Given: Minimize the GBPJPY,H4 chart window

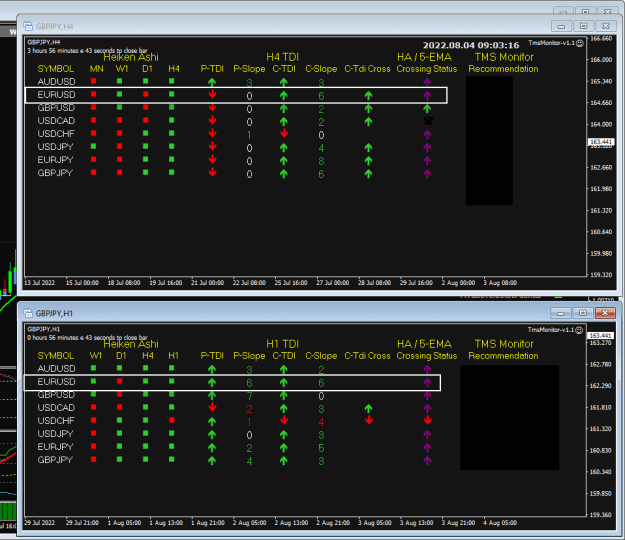Looking at the screenshot, I should pos(561,26).
